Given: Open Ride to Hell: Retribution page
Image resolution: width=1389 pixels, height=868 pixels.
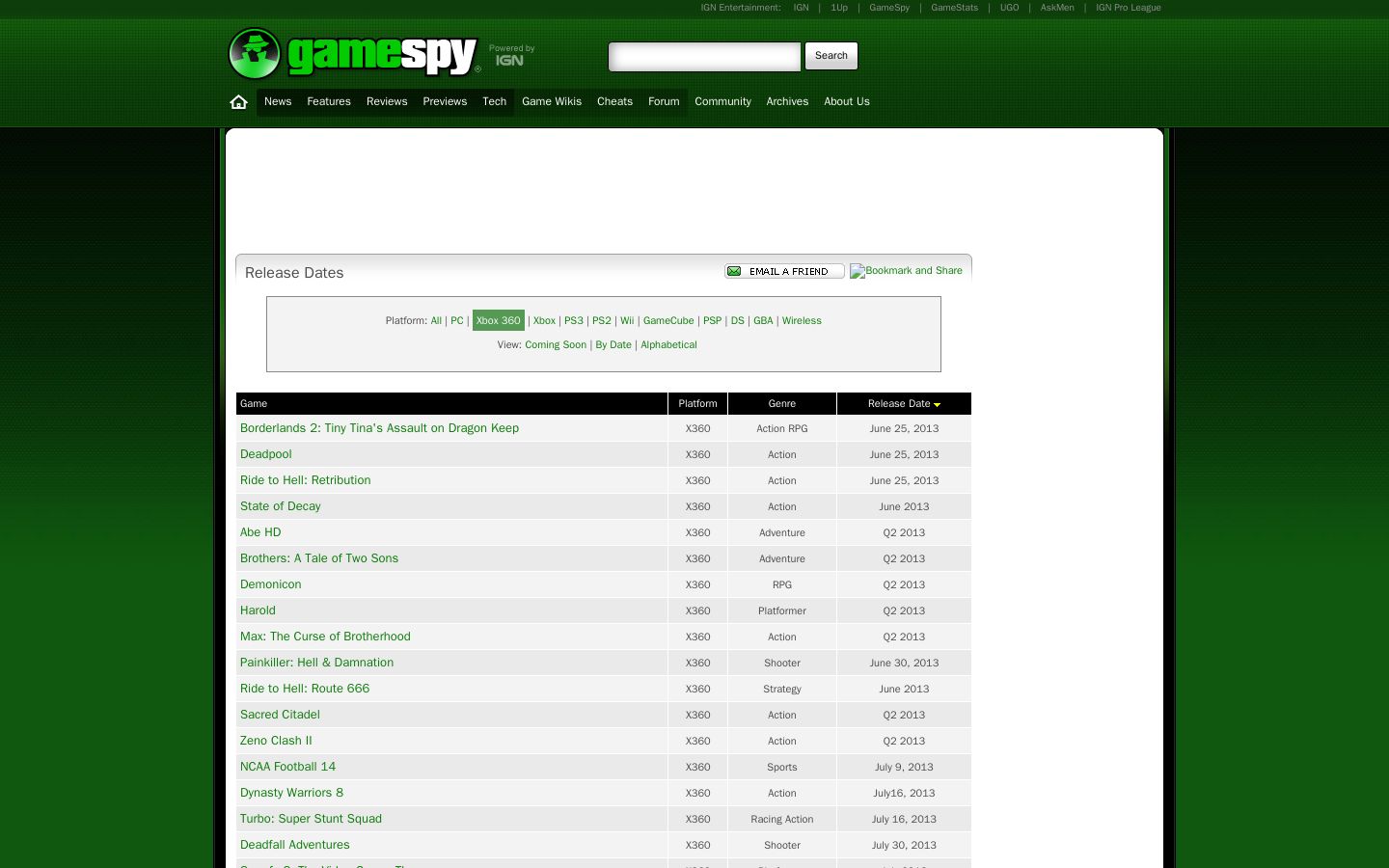Looking at the screenshot, I should (x=306, y=480).
